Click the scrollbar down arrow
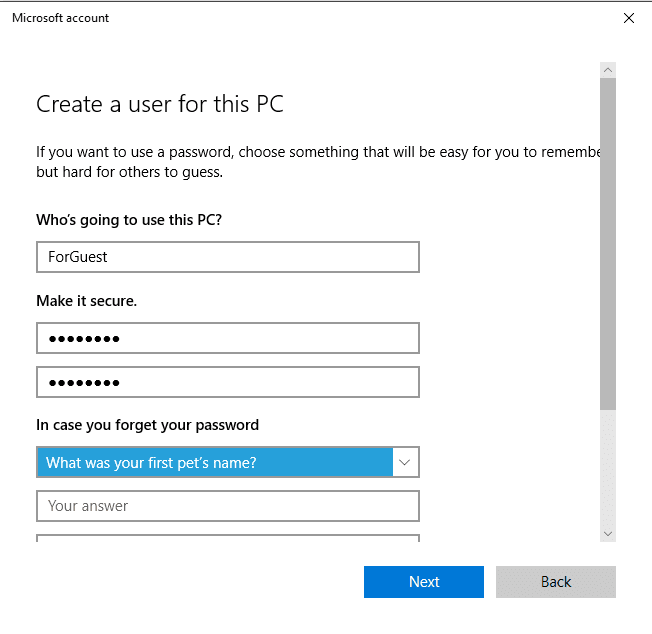This screenshot has height=634, width=652. [x=608, y=534]
